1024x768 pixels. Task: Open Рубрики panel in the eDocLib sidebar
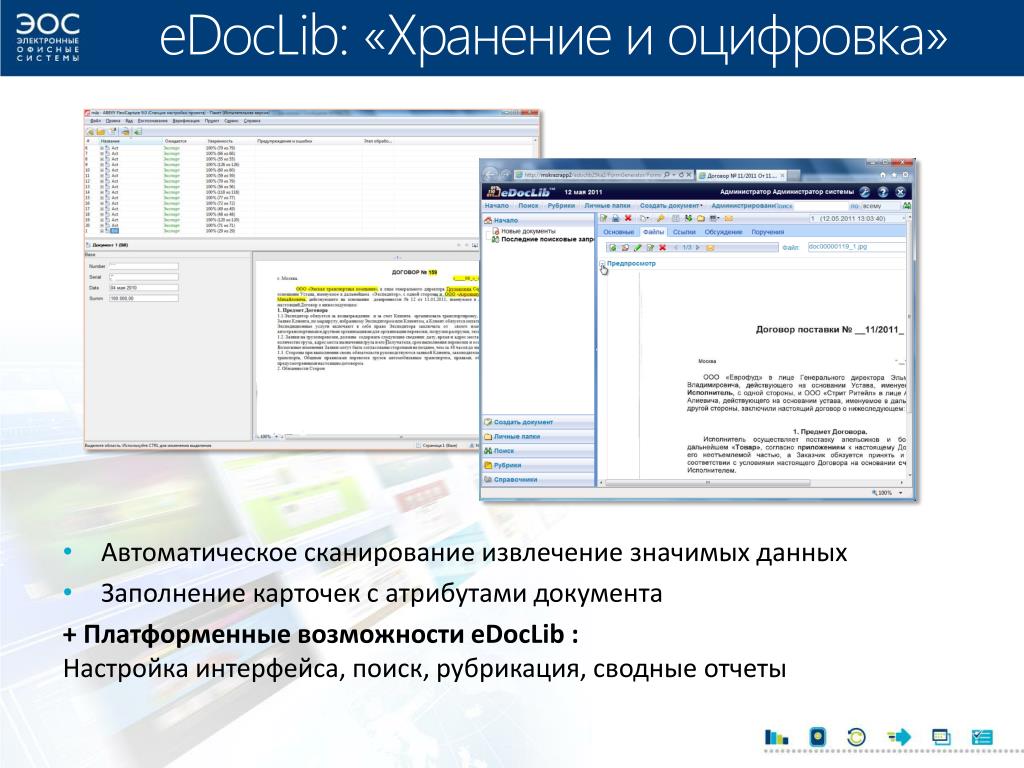[539, 465]
